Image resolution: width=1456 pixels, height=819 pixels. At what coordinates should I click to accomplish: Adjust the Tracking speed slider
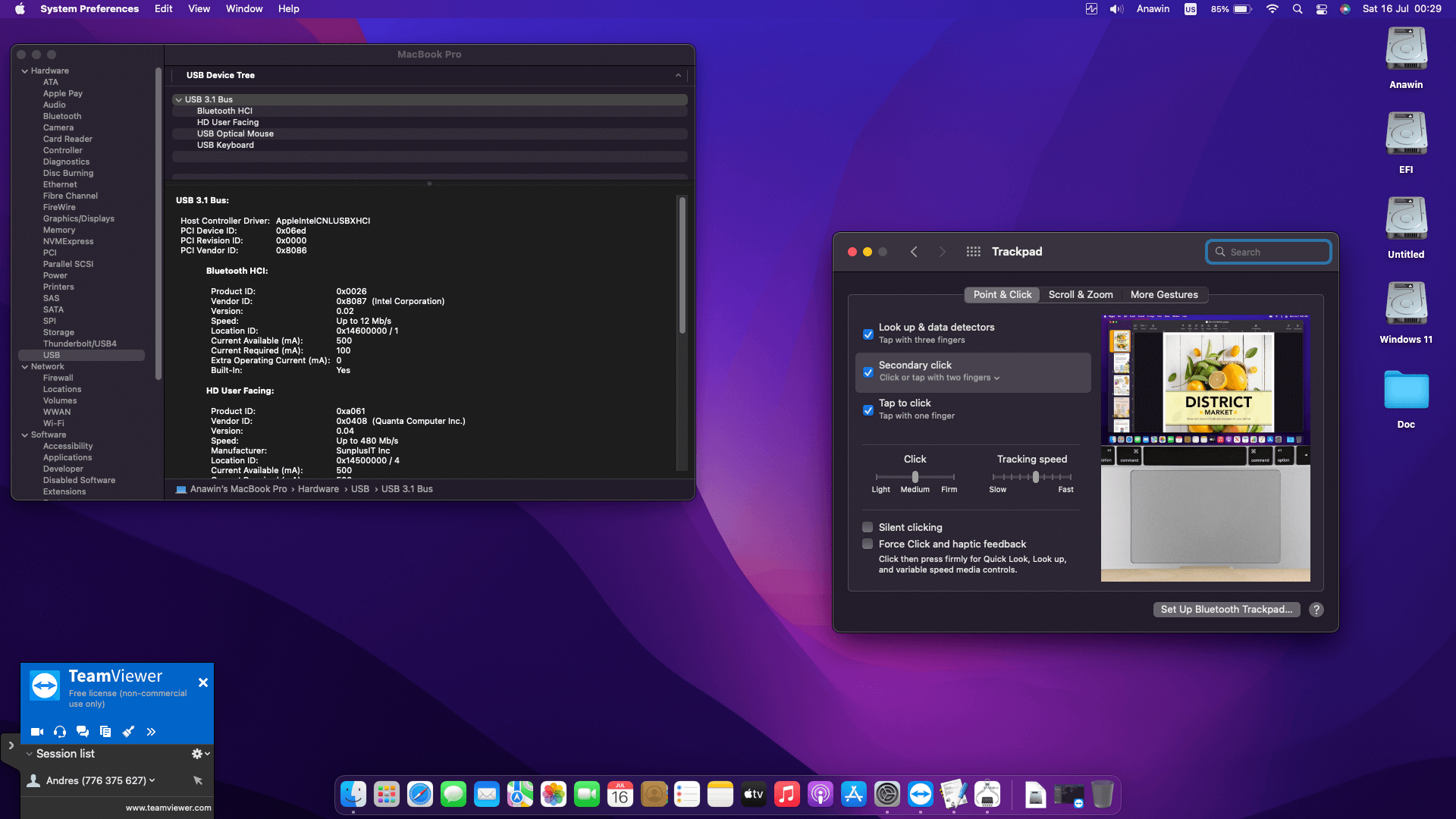tap(1032, 477)
